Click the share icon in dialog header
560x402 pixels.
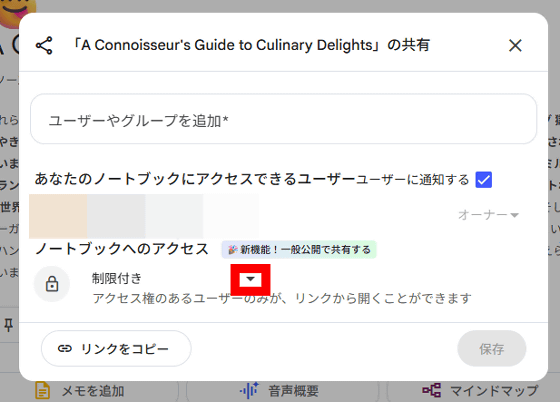pyautogui.click(x=44, y=46)
